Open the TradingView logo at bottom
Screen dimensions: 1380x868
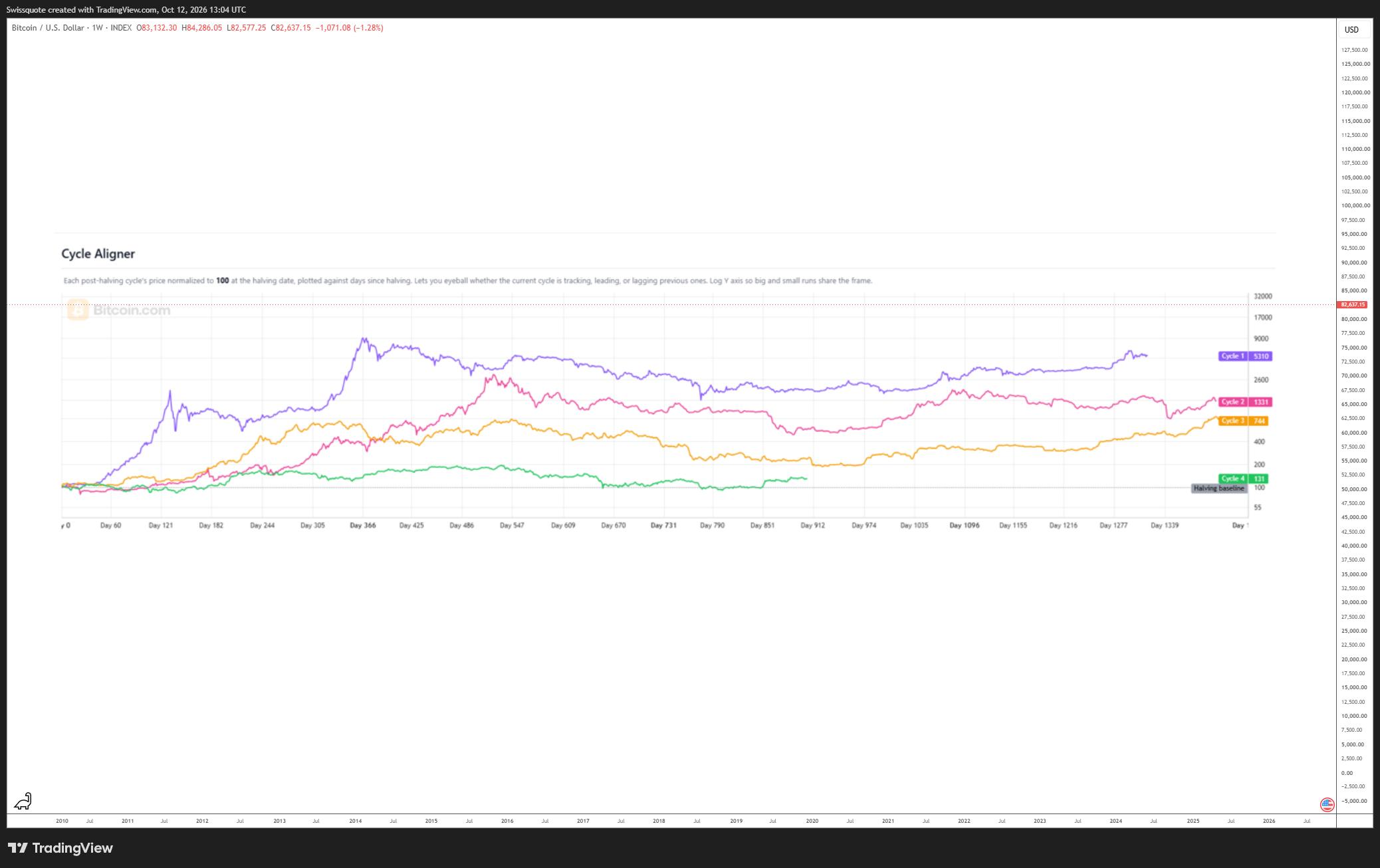pos(60,848)
